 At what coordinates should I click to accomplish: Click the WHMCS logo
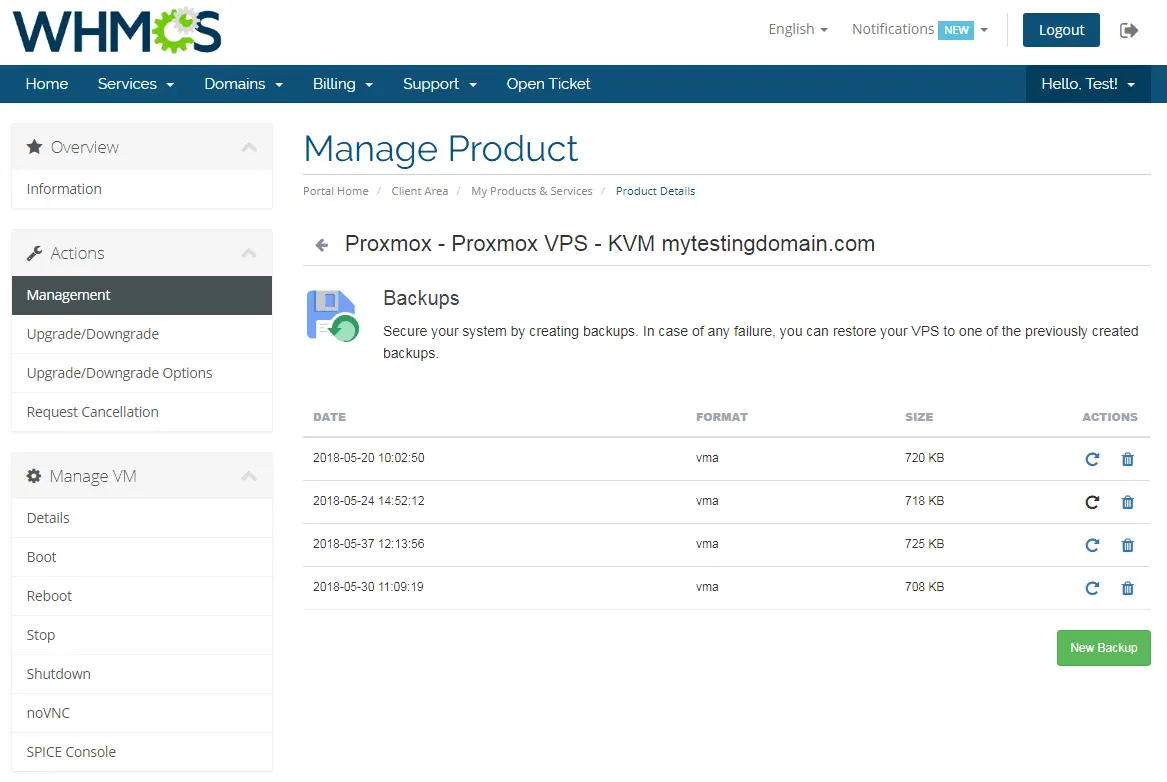pos(117,31)
